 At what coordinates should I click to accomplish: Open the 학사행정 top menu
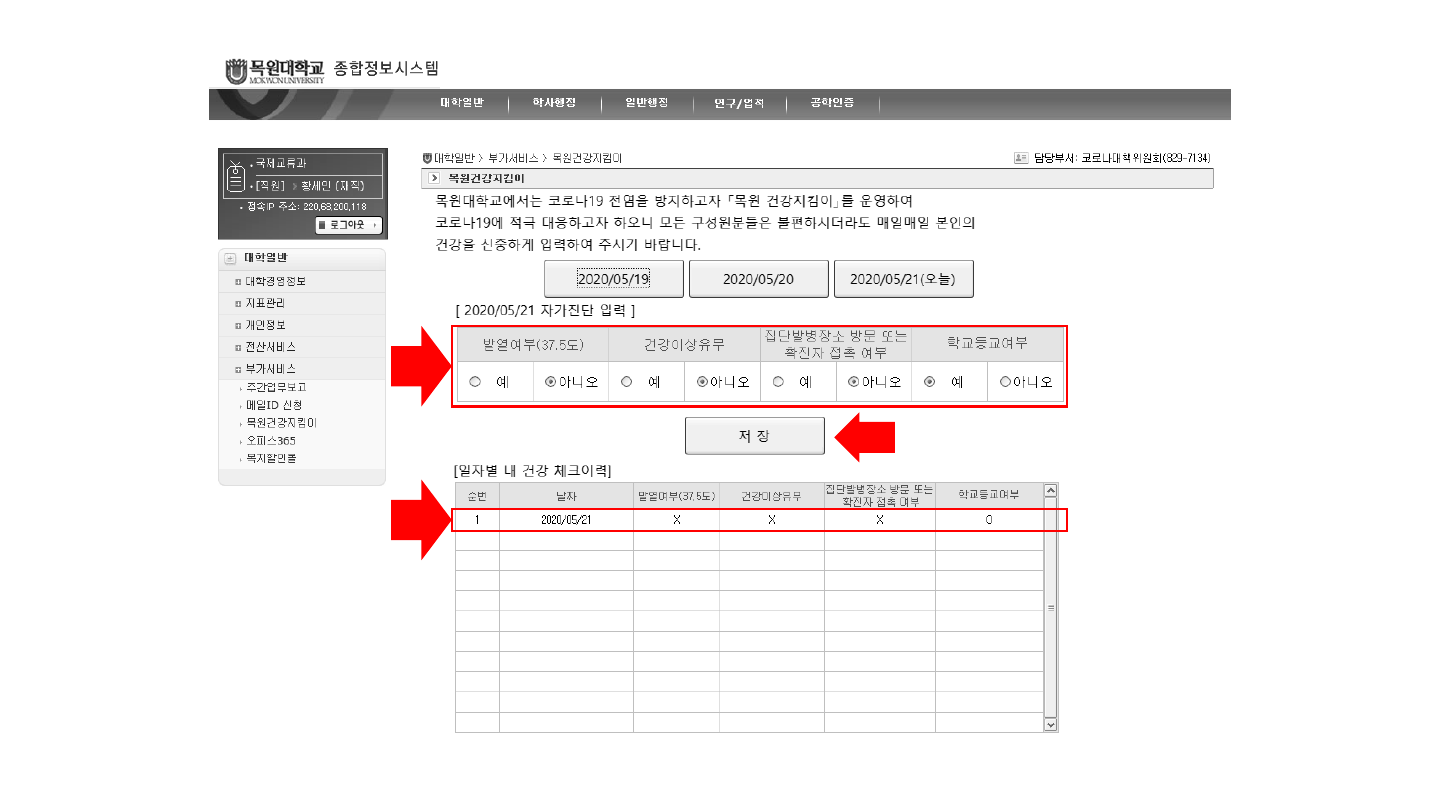pos(554,103)
